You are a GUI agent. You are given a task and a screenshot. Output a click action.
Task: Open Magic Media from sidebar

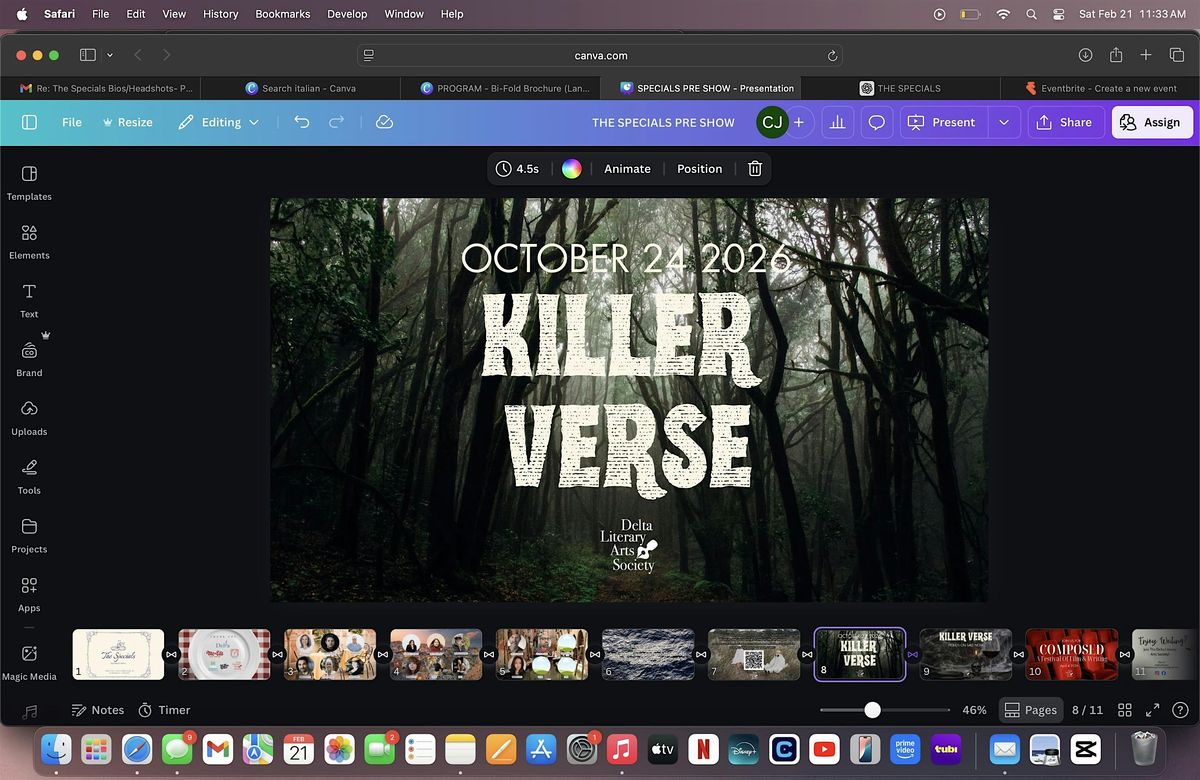coord(29,662)
